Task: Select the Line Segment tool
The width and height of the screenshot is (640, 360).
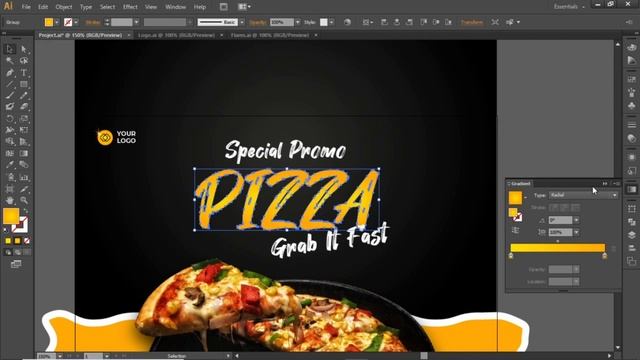Action: 10,84
